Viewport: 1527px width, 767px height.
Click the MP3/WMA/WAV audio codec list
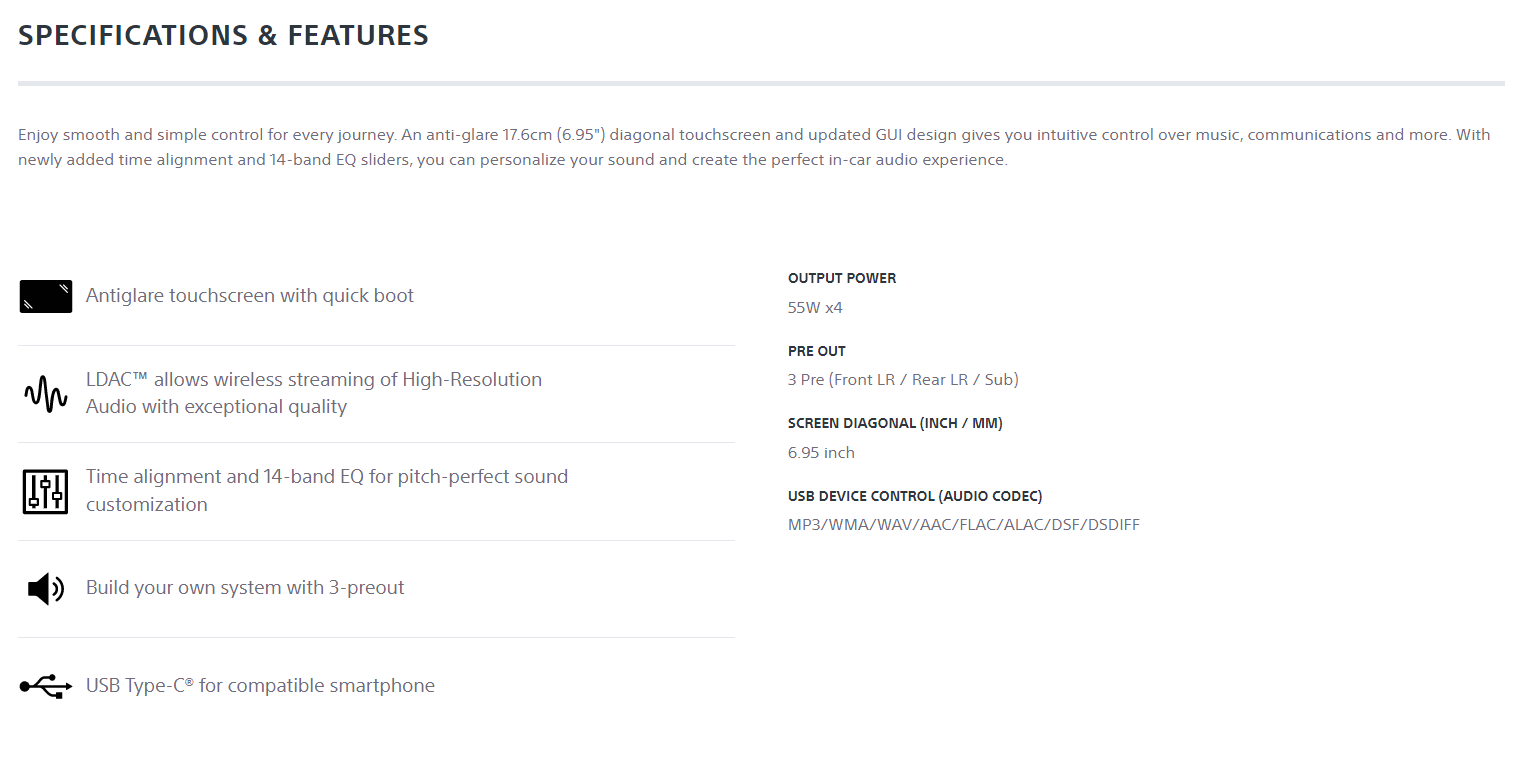(x=963, y=525)
